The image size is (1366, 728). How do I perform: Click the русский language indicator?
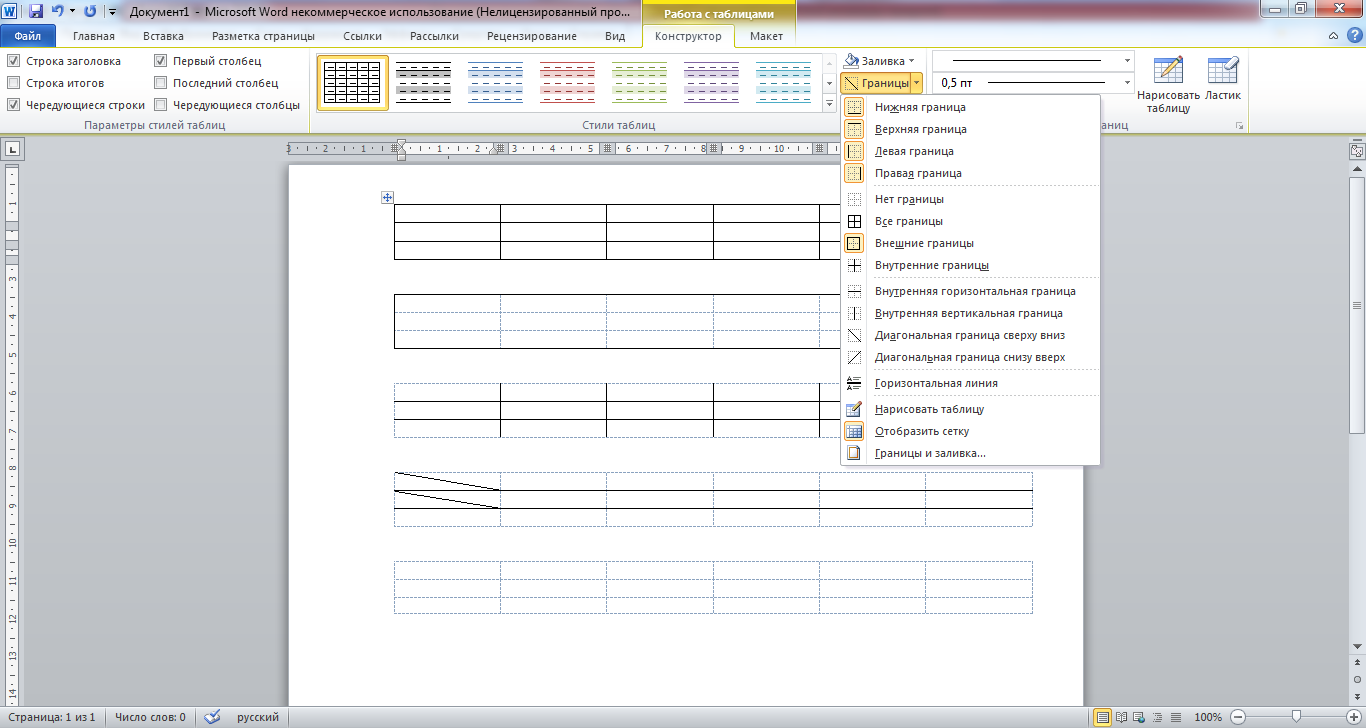[x=258, y=717]
